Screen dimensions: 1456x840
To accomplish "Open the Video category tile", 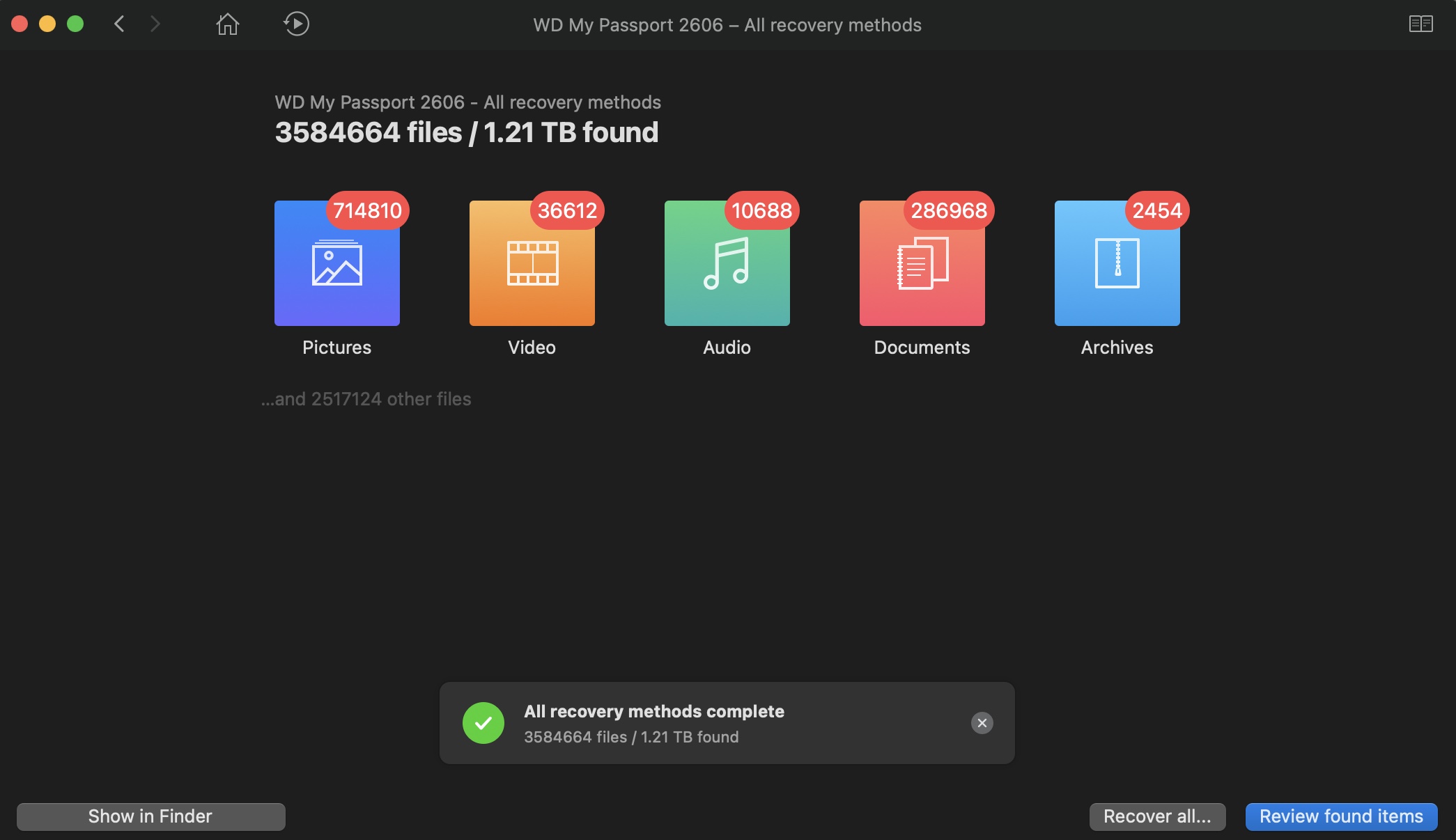I will click(x=532, y=264).
